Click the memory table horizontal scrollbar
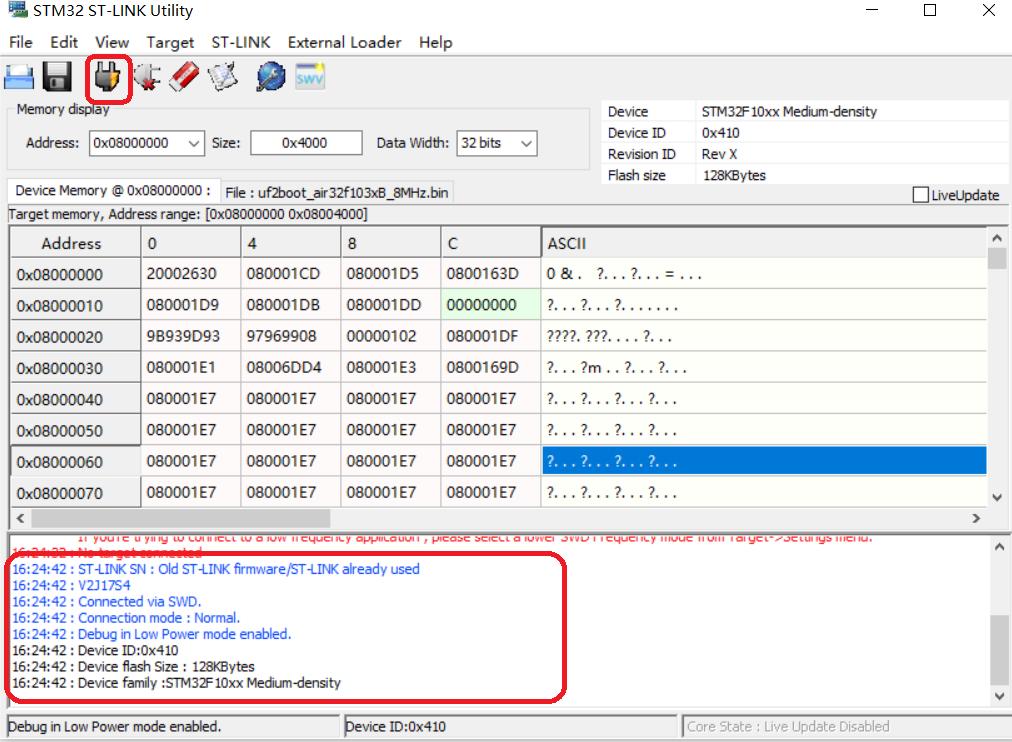Viewport: 1012px width, 742px height. click(180, 518)
